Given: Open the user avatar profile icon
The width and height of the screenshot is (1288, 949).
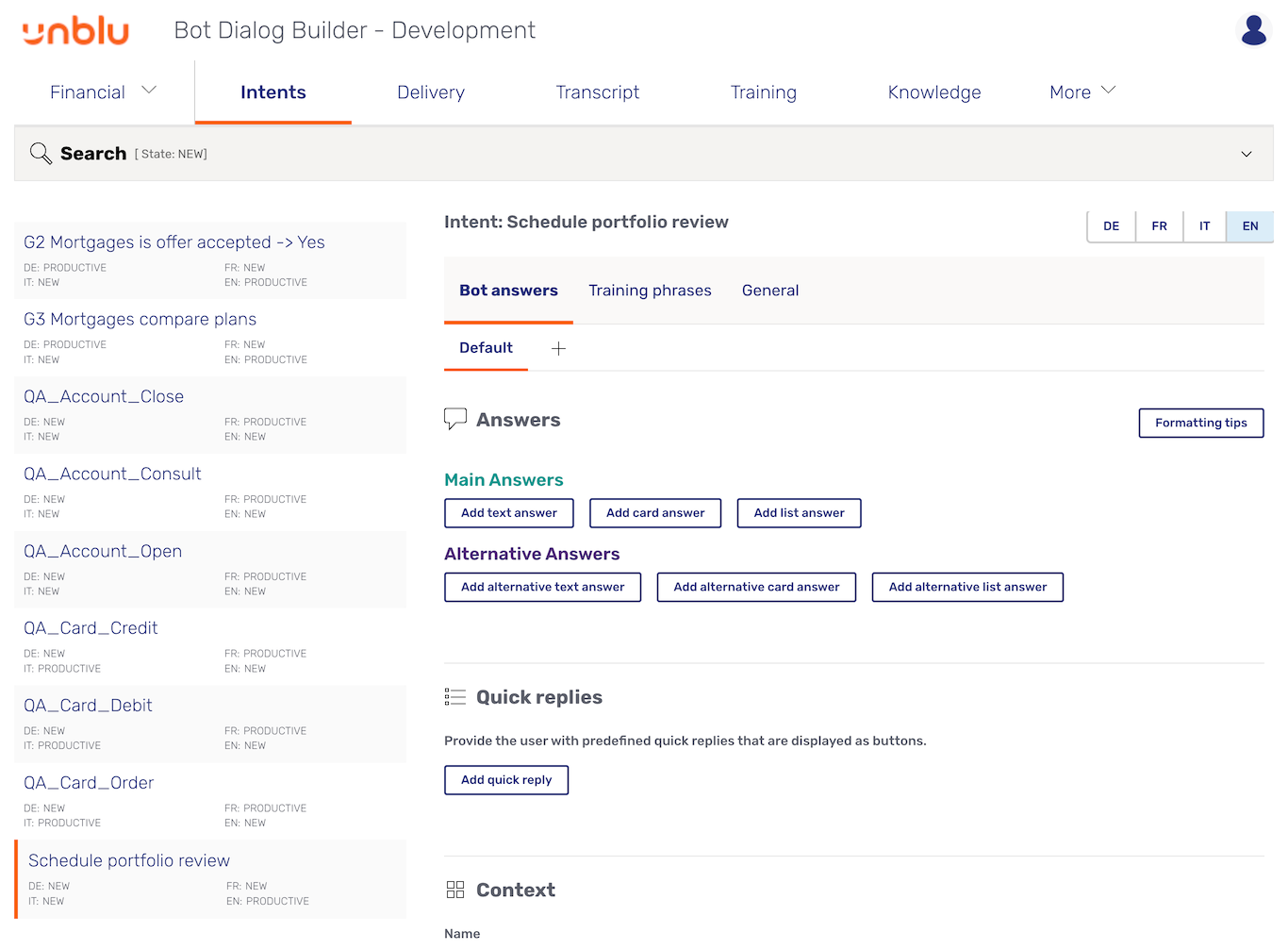Looking at the screenshot, I should (1253, 29).
